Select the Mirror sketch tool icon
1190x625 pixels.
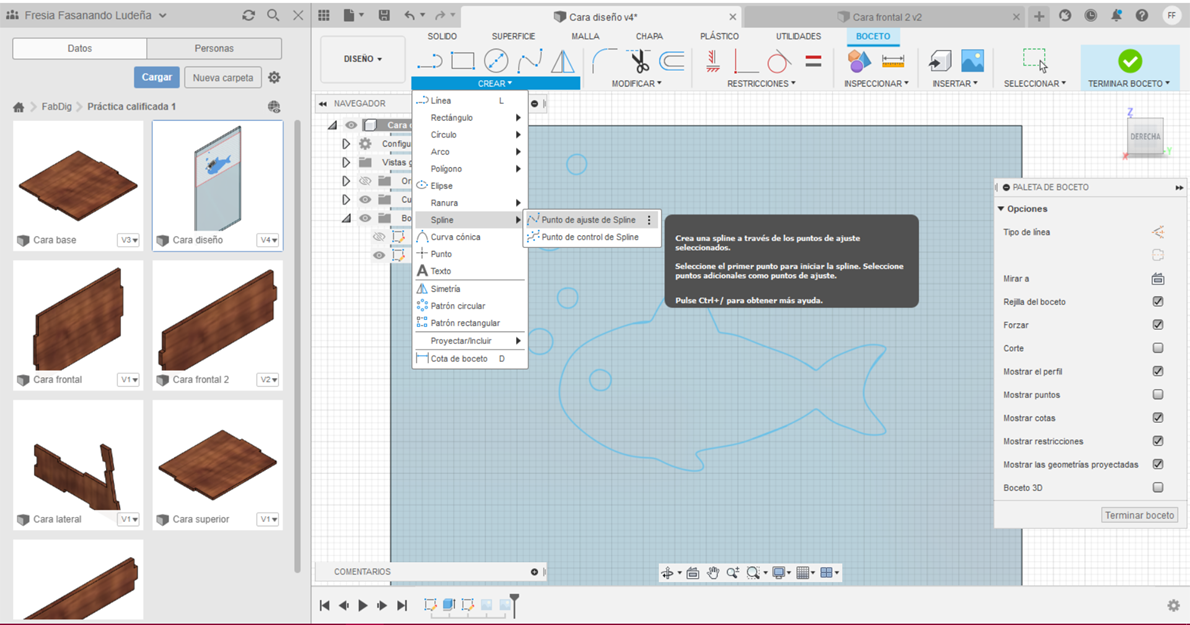click(x=563, y=62)
